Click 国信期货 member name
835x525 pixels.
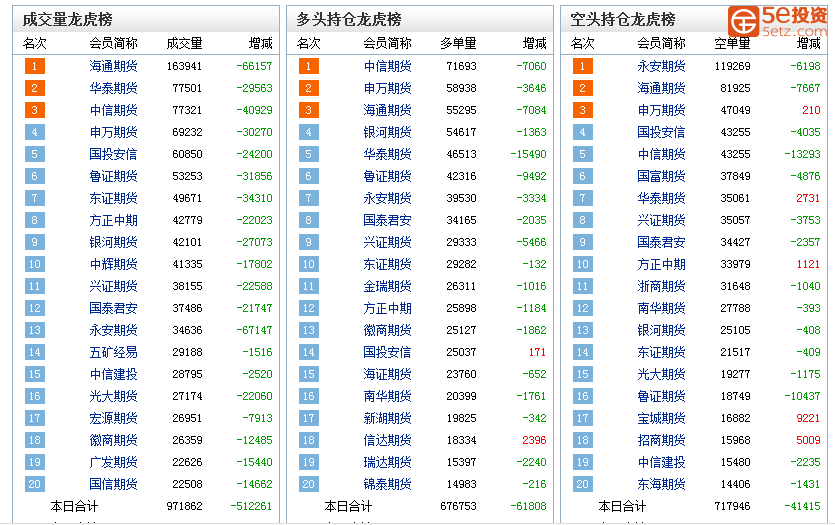(x=113, y=484)
